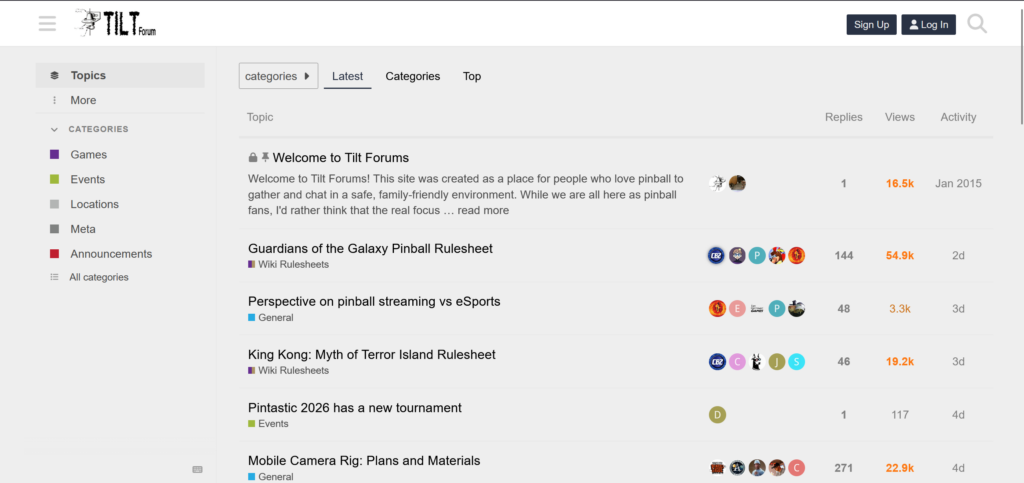The image size is (1024, 483).
Task: Click the second poster avatar on Welcome topic
Action: [737, 183]
